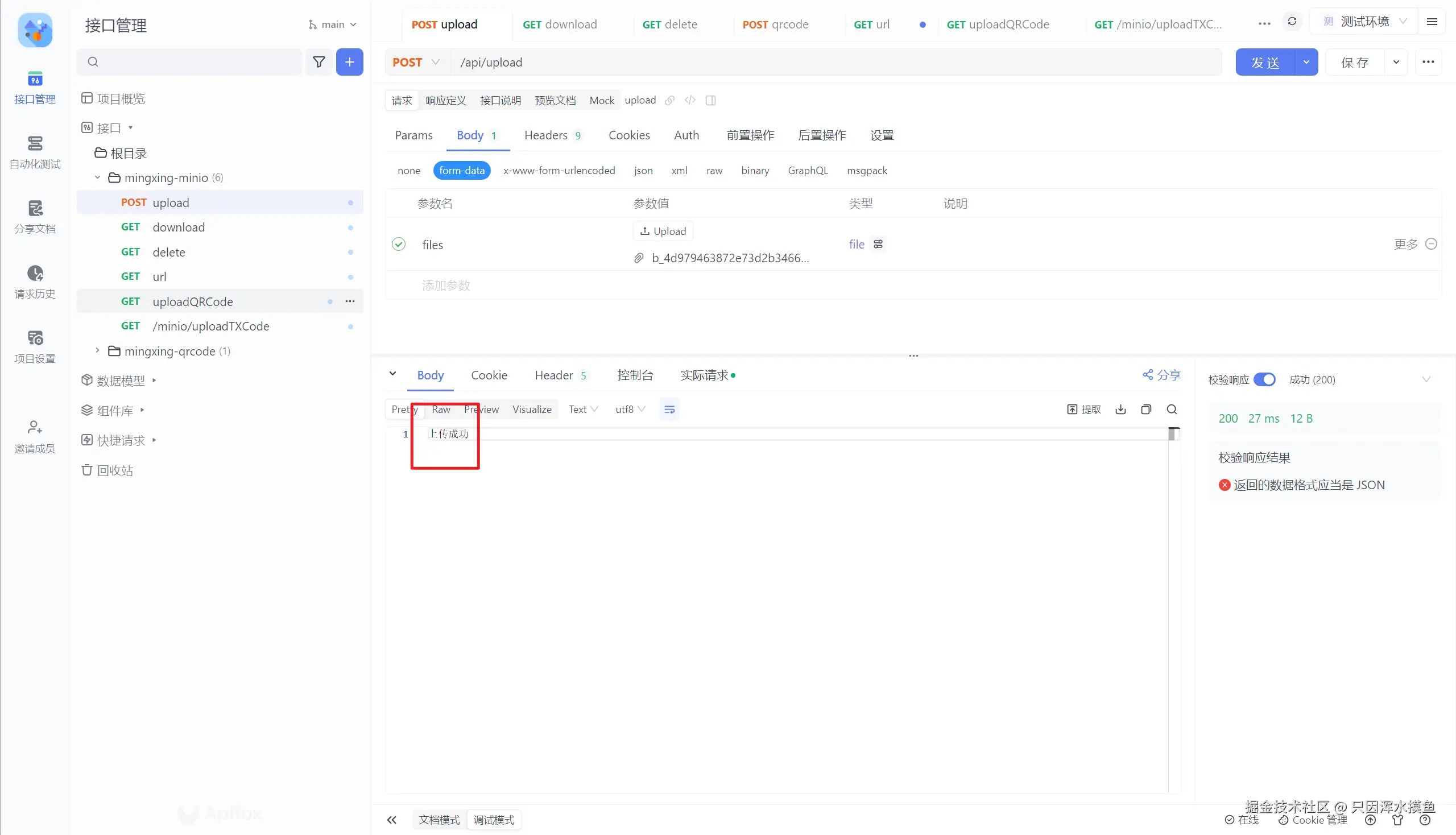
Task: Toggle the 校验响应 switch
Action: 1264,379
